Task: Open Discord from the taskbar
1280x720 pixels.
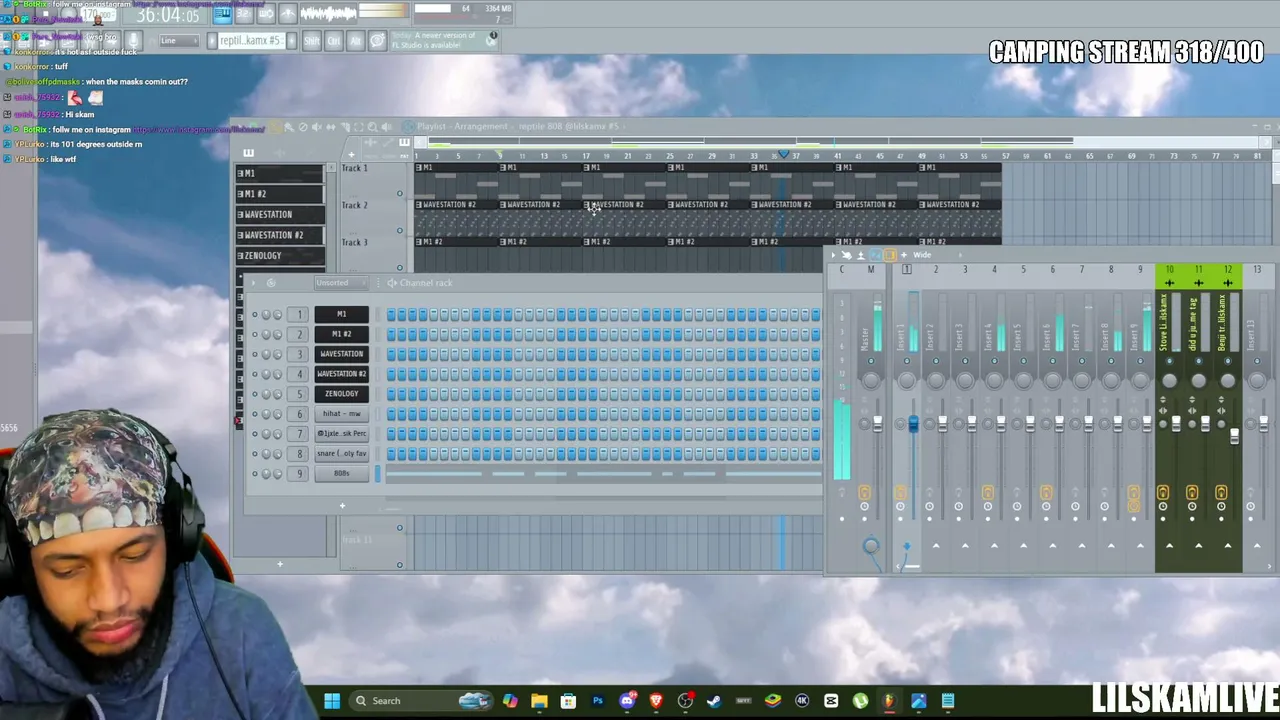Action: point(627,701)
